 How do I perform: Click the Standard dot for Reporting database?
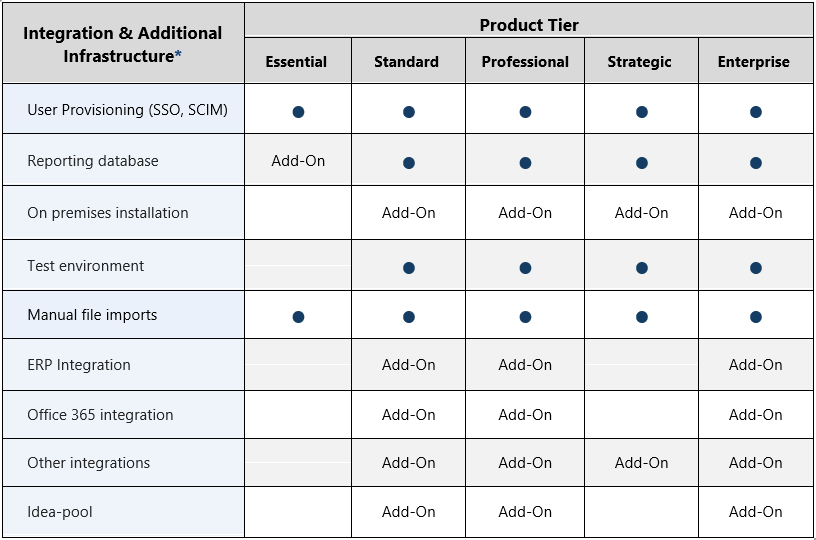(x=409, y=162)
